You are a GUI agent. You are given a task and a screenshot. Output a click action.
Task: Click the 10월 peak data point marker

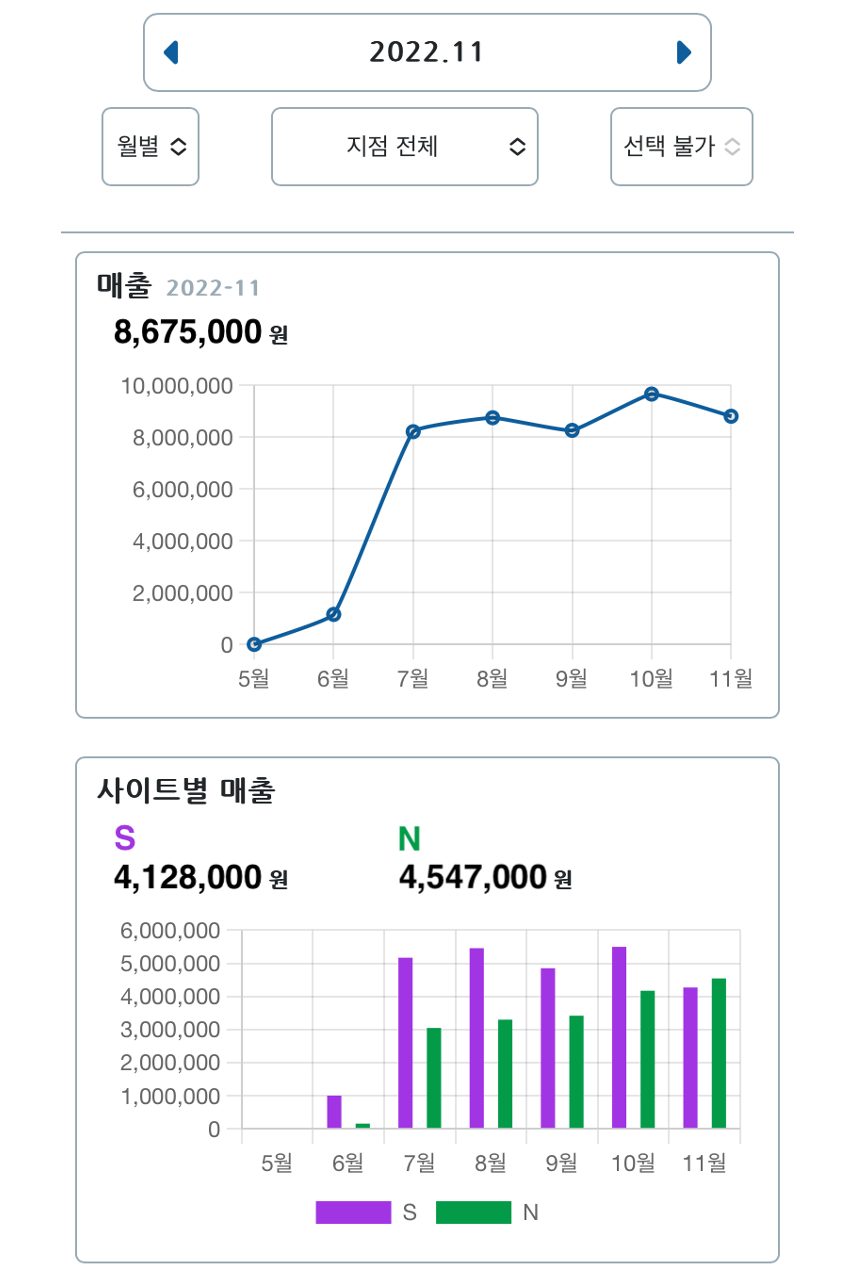[x=651, y=393]
